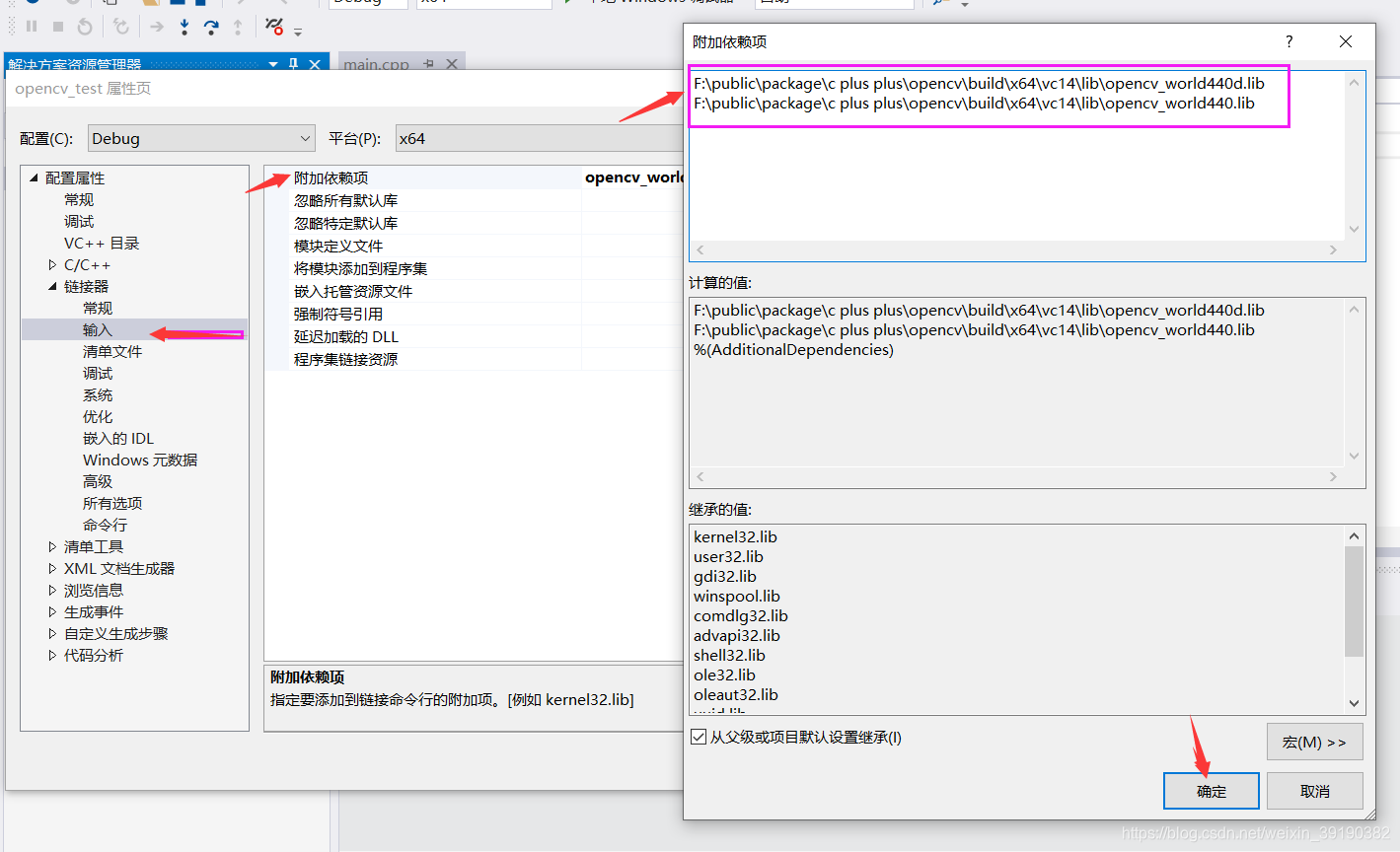Screen dimensions: 1400x852
Task: Select kernel32.lib in inherited values list
Action: point(735,536)
